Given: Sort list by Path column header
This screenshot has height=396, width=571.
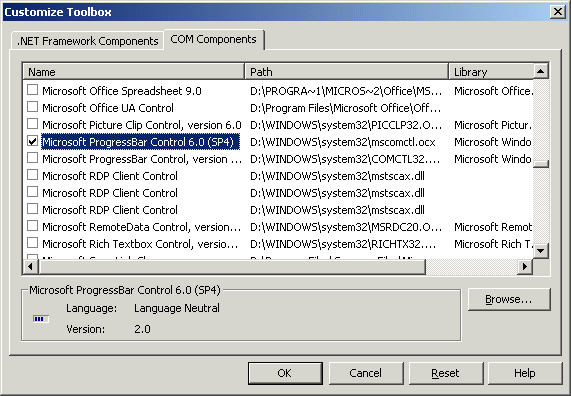Looking at the screenshot, I should click(x=346, y=72).
